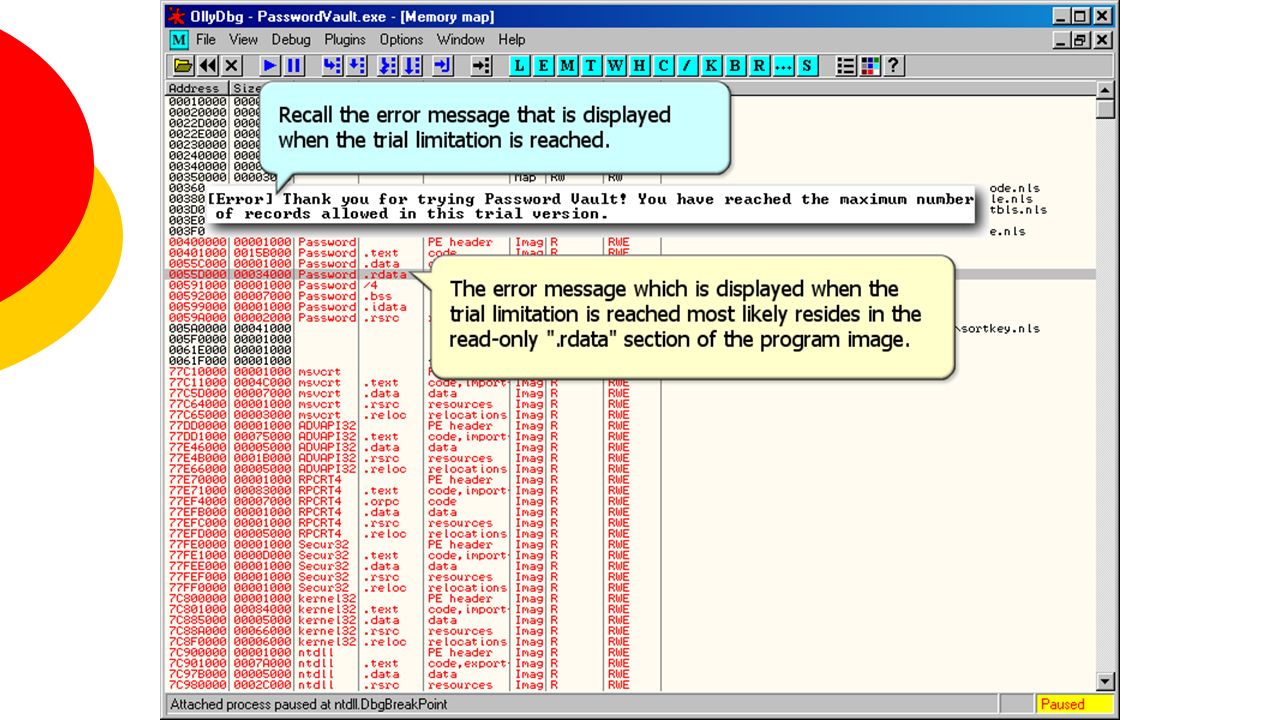Image resolution: width=1280 pixels, height=720 pixels.
Task: Click Execute till return icon
Action: click(x=443, y=66)
